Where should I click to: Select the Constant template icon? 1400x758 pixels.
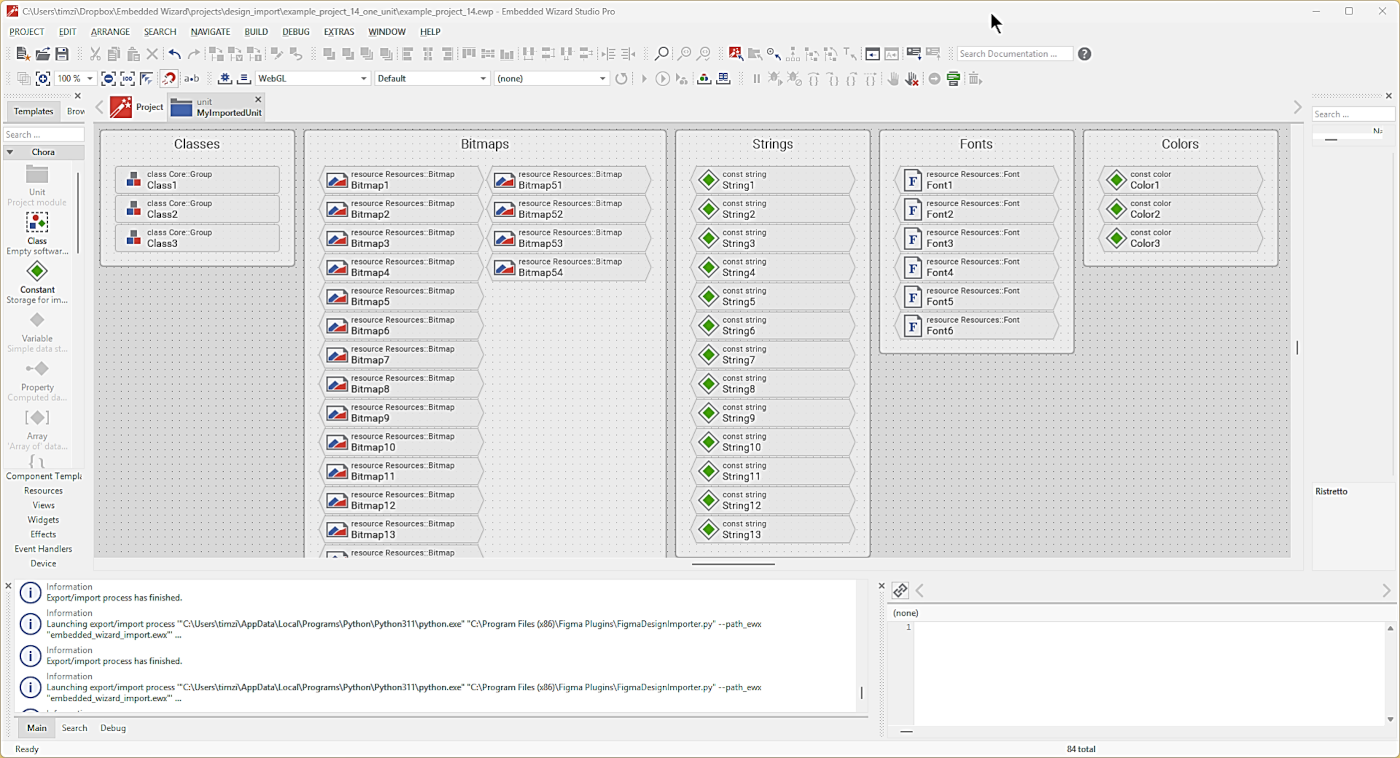tap(37, 272)
